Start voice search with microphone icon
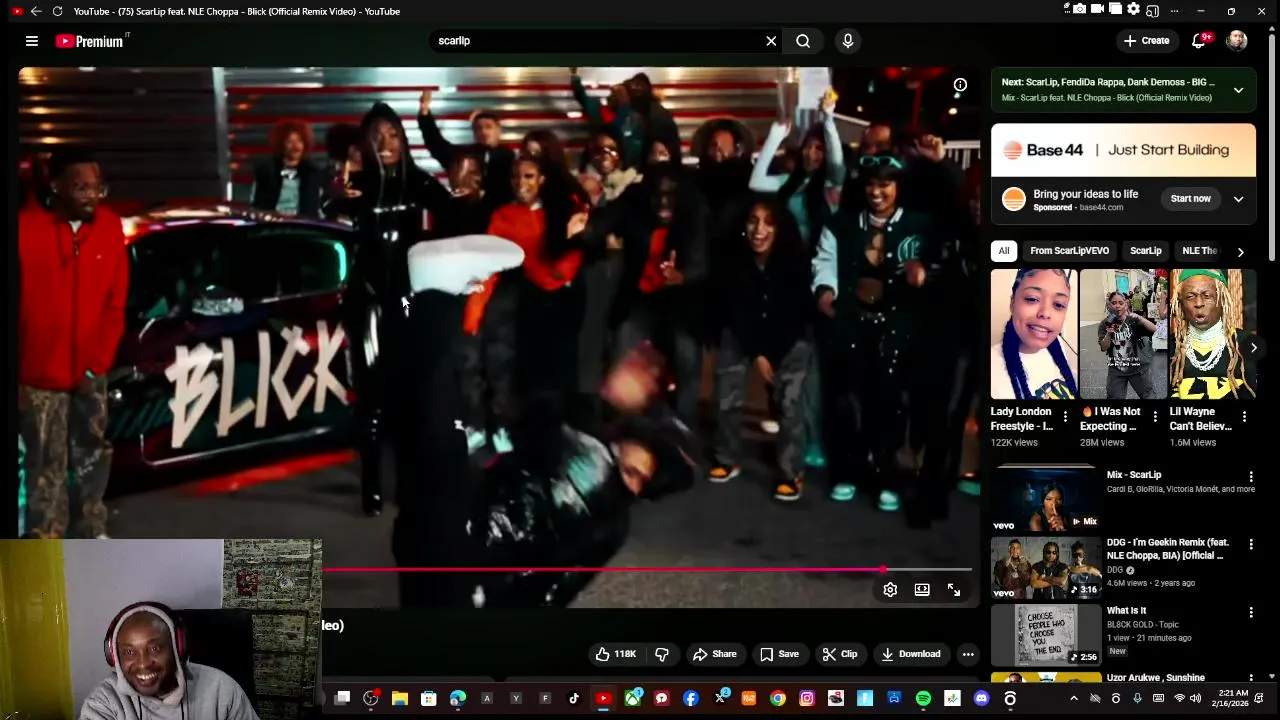The height and width of the screenshot is (720, 1280). (x=848, y=41)
